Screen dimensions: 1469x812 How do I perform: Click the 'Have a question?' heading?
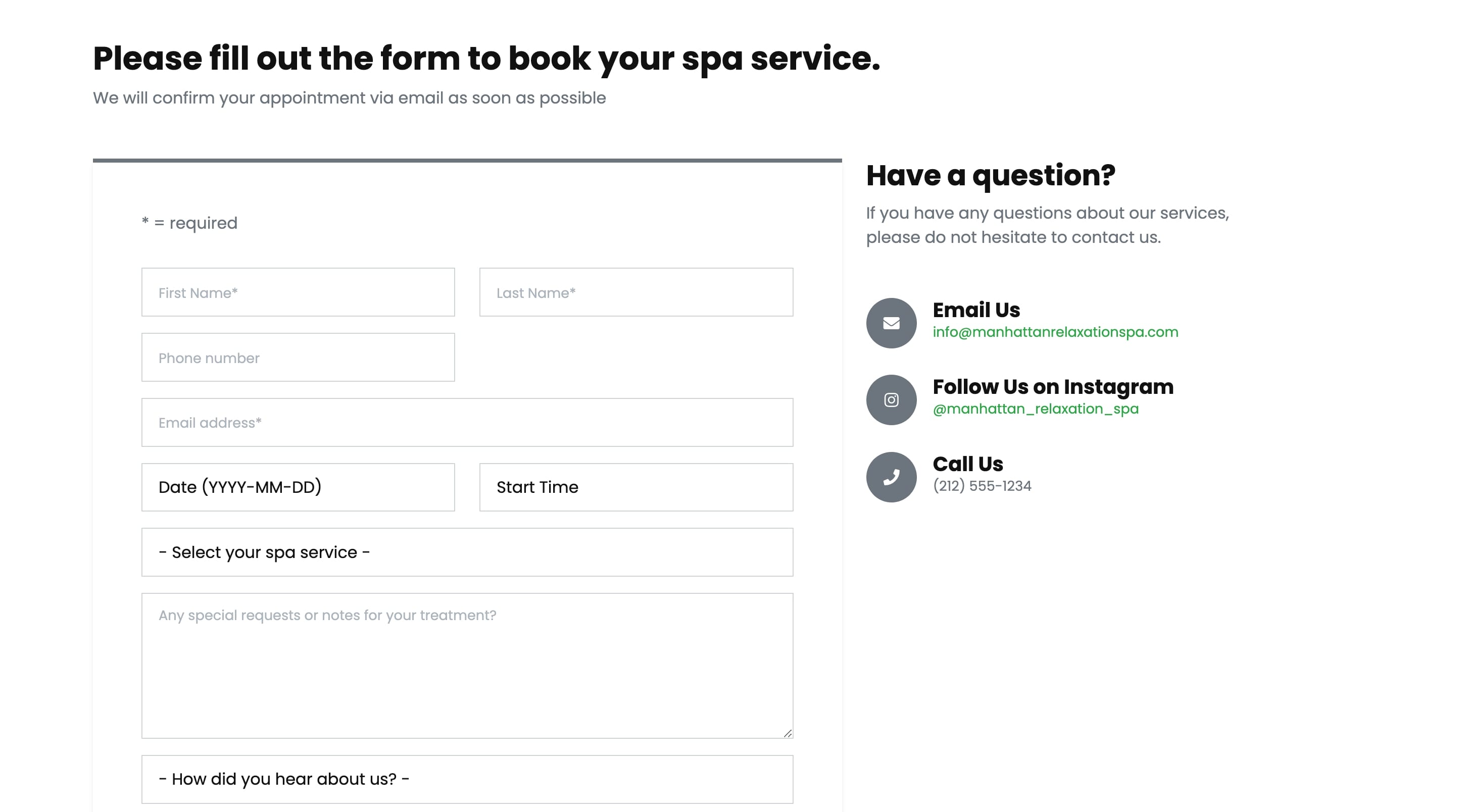click(x=991, y=175)
